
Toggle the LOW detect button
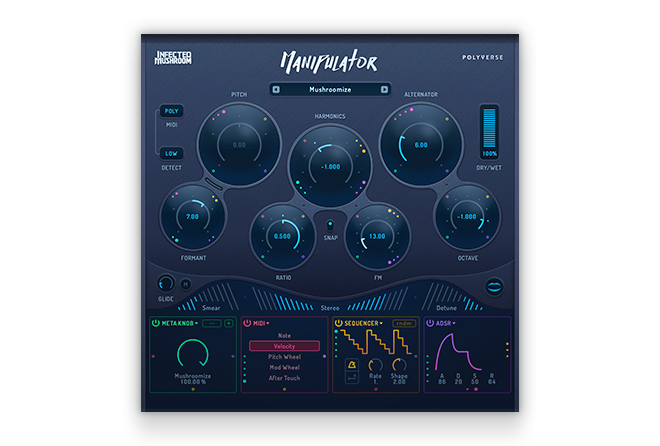coord(171,154)
